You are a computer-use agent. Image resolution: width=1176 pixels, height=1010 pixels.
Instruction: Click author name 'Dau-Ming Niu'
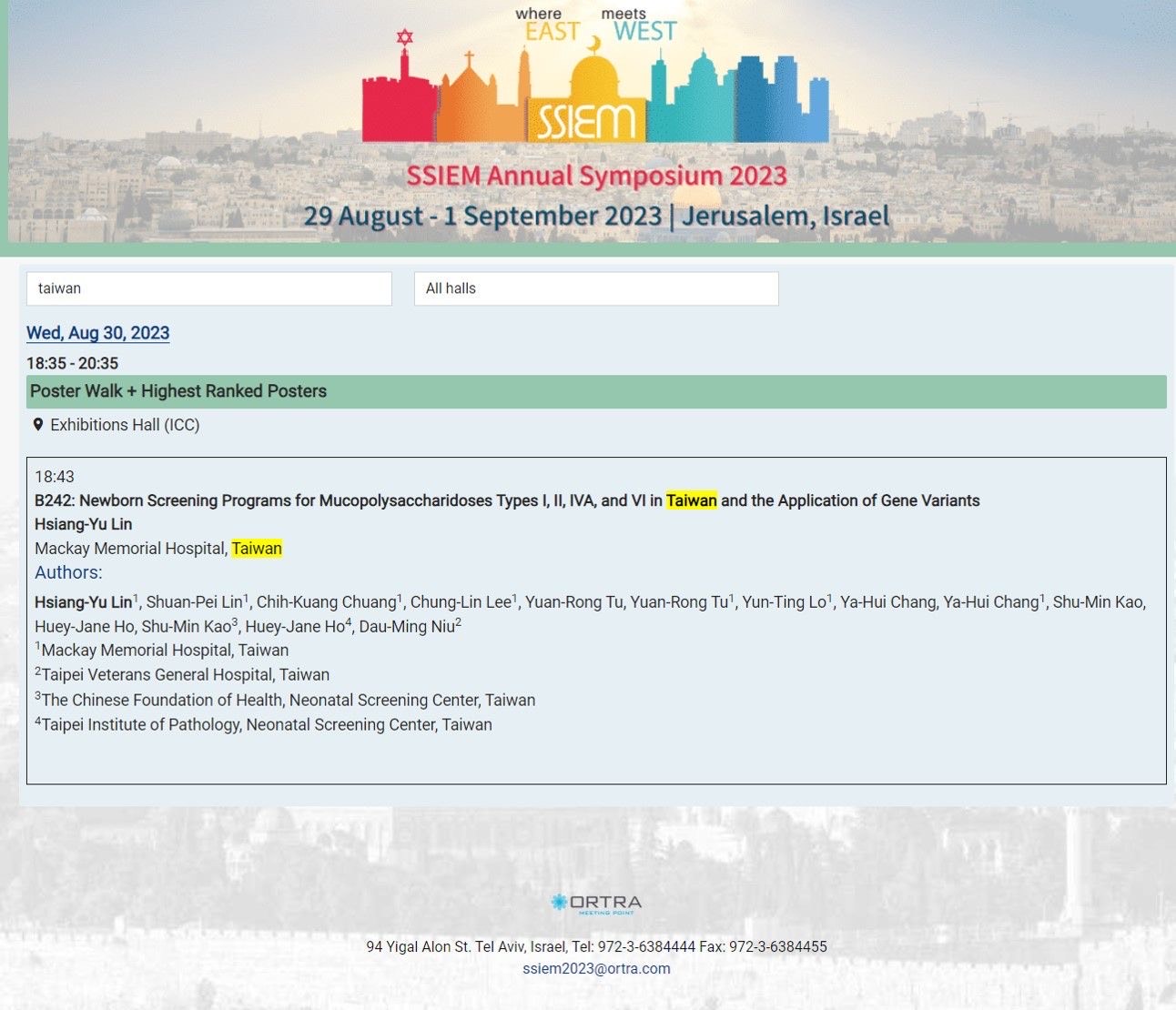point(407,626)
